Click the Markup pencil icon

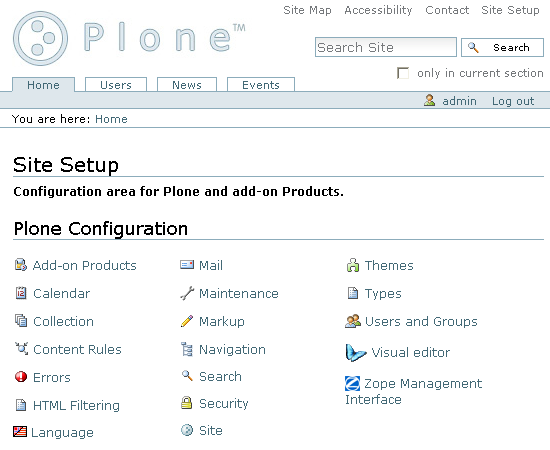(187, 321)
